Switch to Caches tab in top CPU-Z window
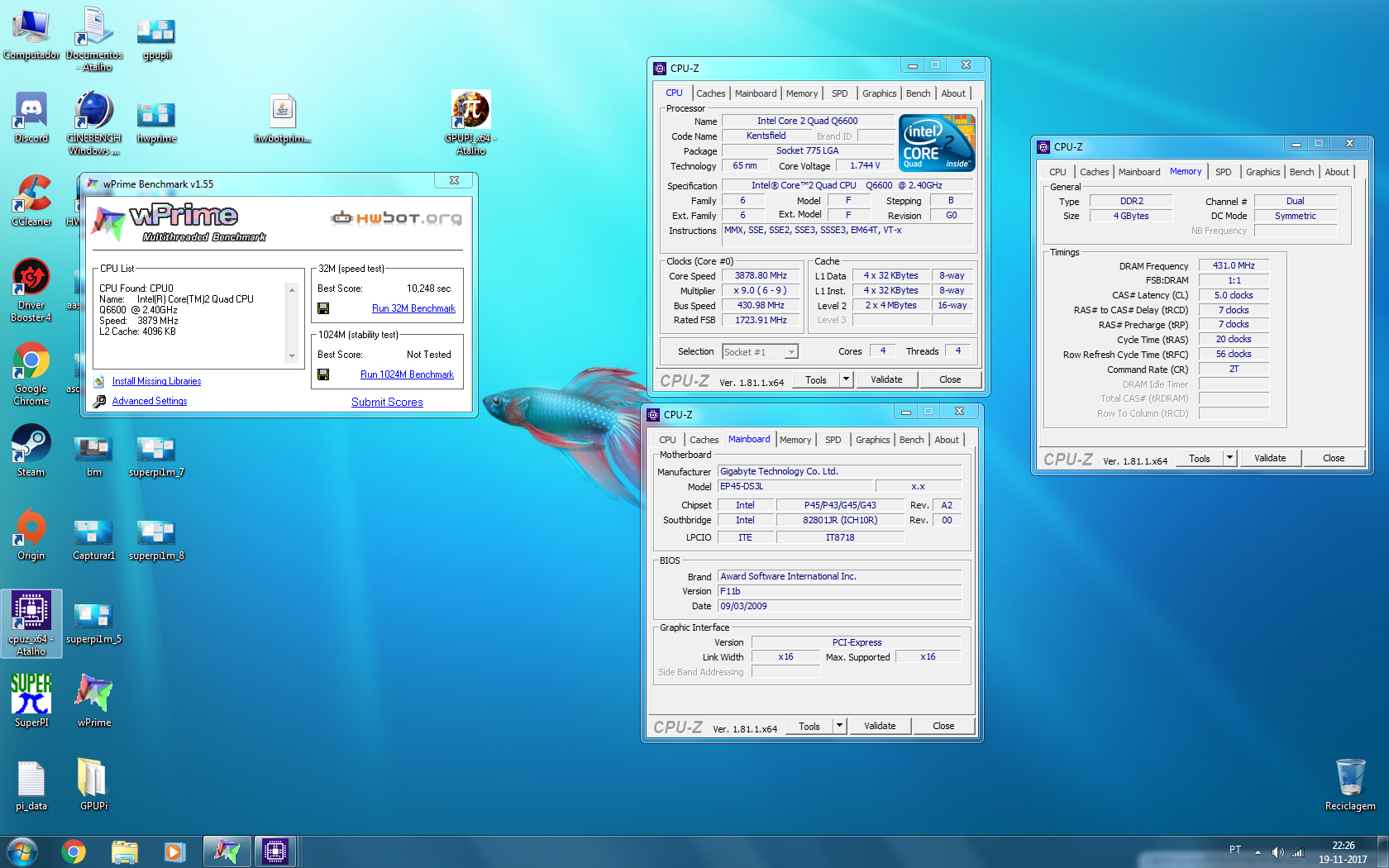1389x868 pixels. click(710, 93)
